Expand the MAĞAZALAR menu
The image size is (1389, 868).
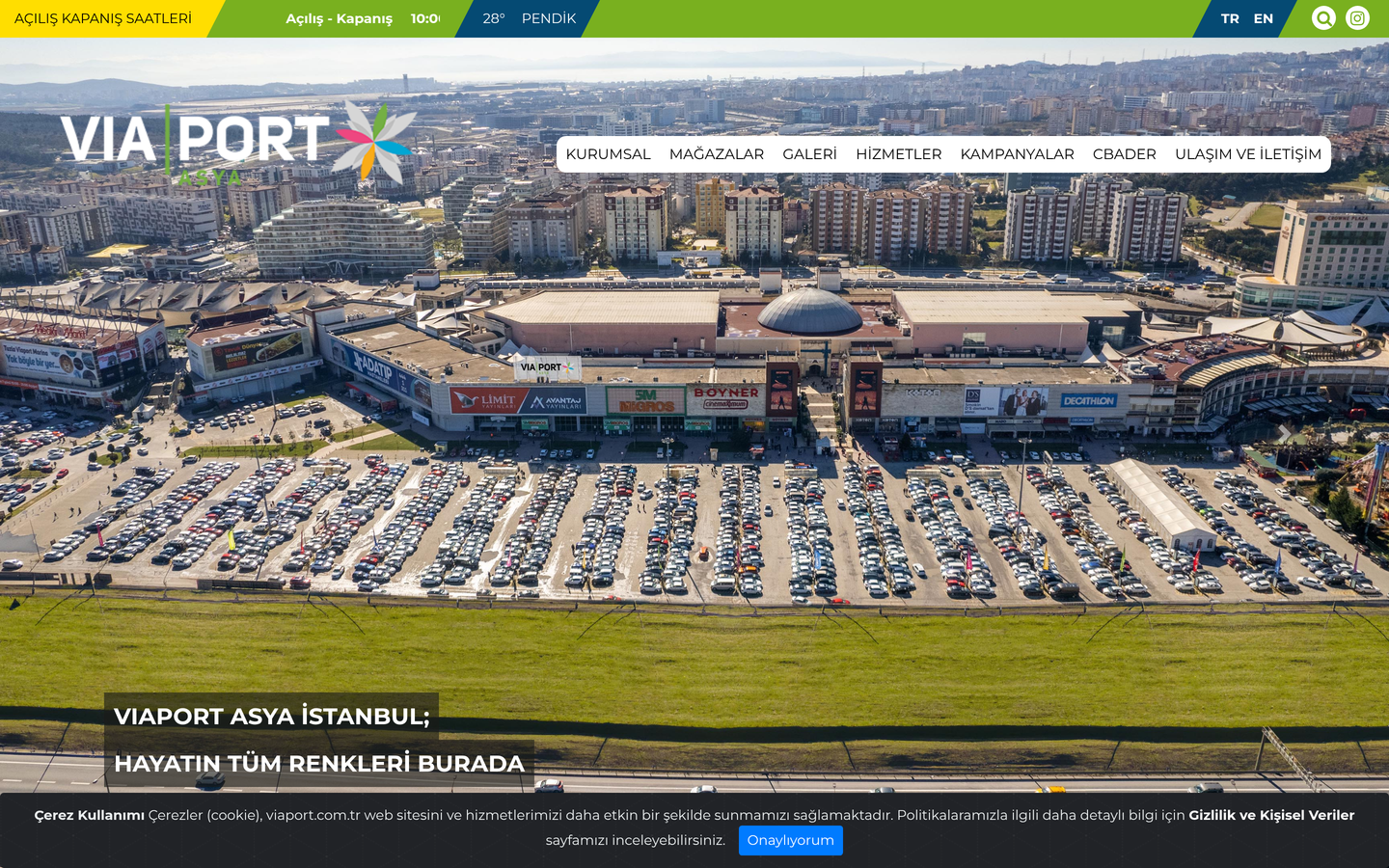click(717, 154)
